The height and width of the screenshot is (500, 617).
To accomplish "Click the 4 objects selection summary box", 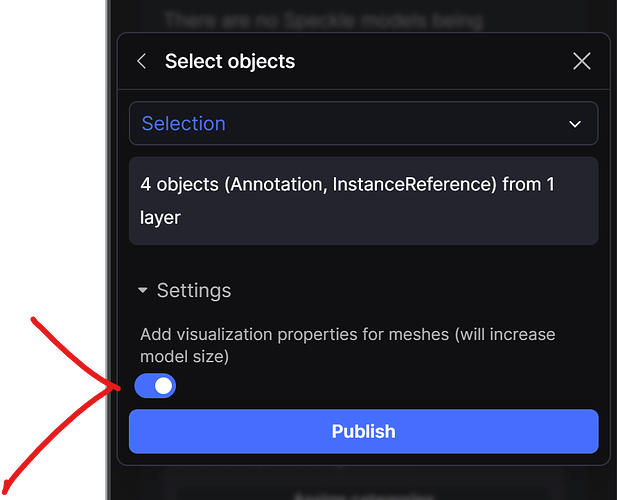I will (x=363, y=201).
